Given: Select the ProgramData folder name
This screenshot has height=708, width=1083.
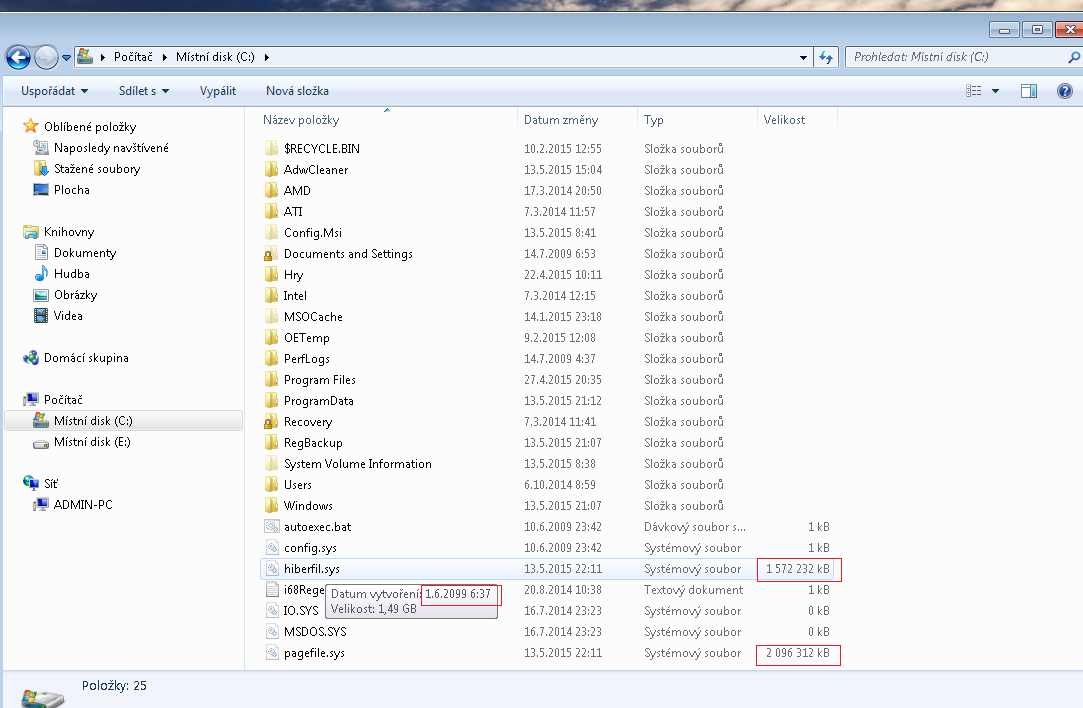Looking at the screenshot, I should coord(318,401).
